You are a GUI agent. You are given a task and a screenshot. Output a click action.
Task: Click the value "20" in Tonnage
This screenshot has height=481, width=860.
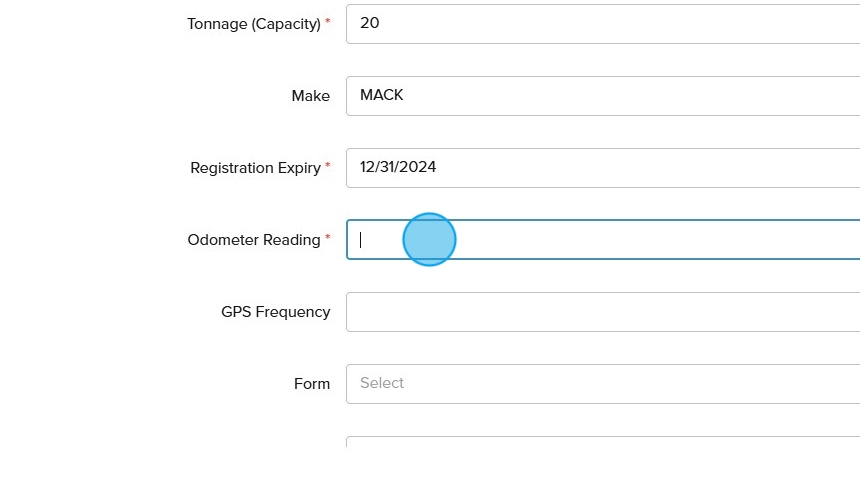[x=369, y=23]
